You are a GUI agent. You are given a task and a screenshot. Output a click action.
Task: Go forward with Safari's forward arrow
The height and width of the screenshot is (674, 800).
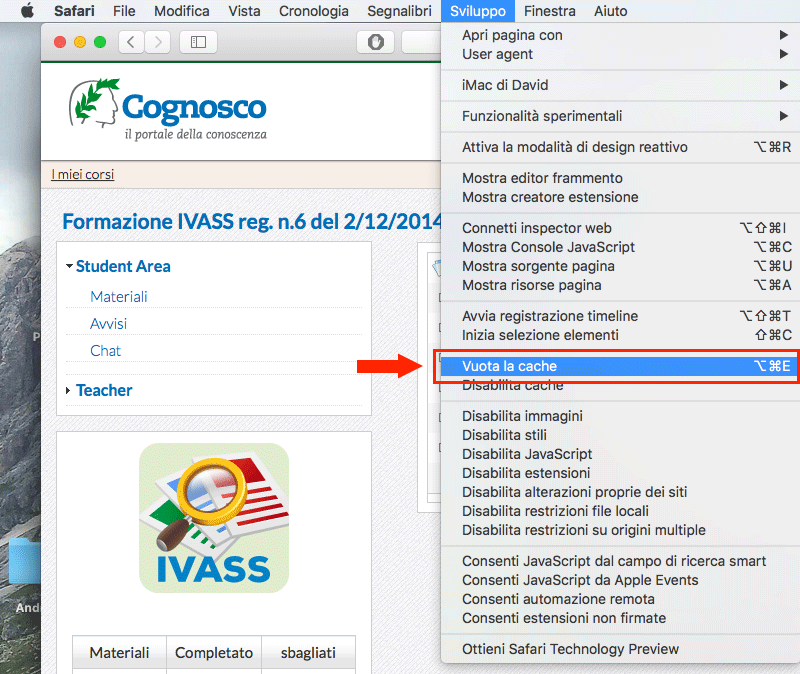tap(158, 42)
